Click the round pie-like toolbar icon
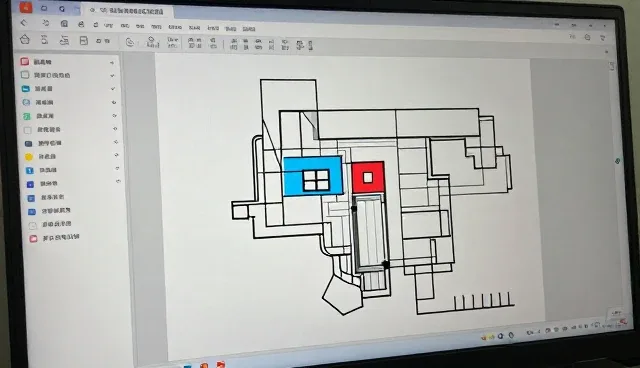Image resolution: width=640 pixels, height=368 pixels. [x=130, y=42]
